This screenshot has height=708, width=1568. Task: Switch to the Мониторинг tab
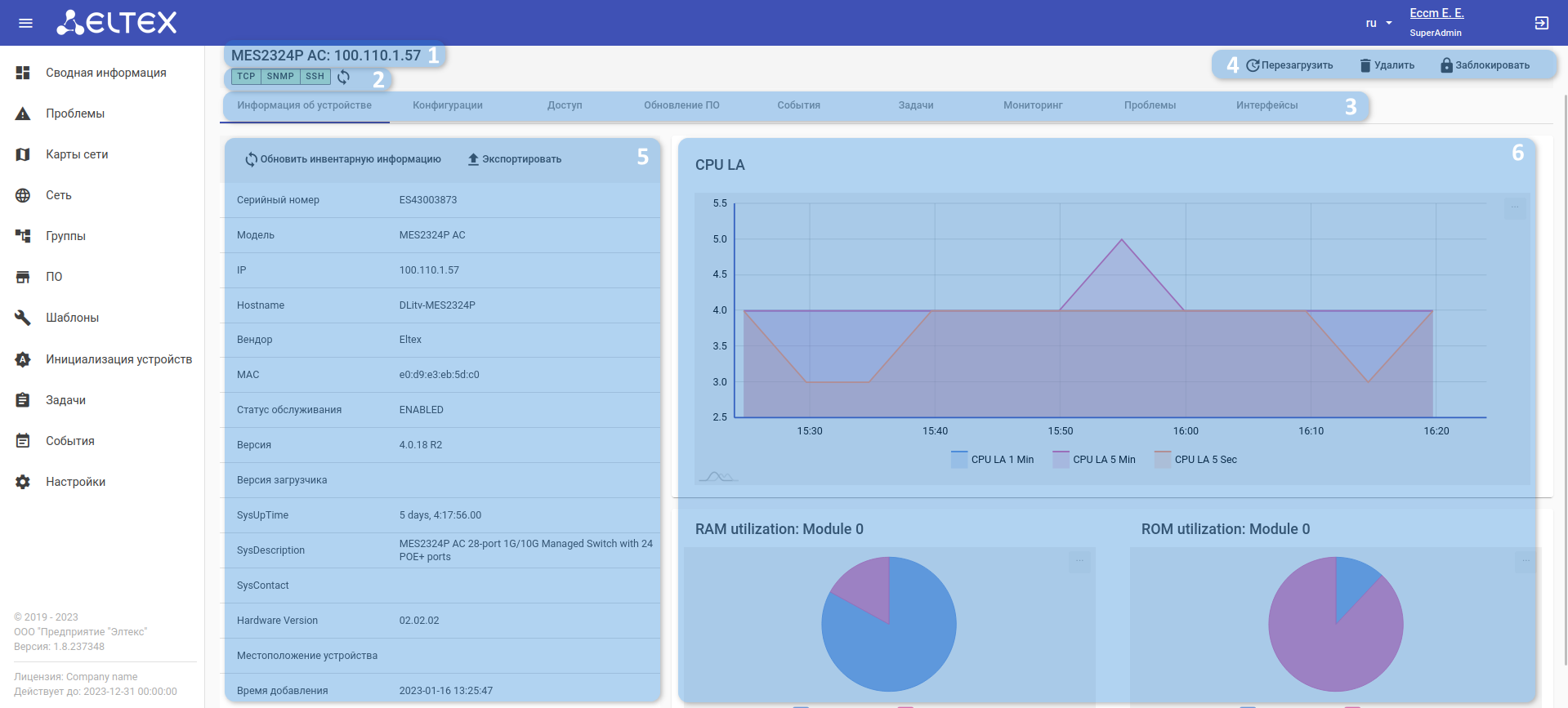click(1033, 105)
